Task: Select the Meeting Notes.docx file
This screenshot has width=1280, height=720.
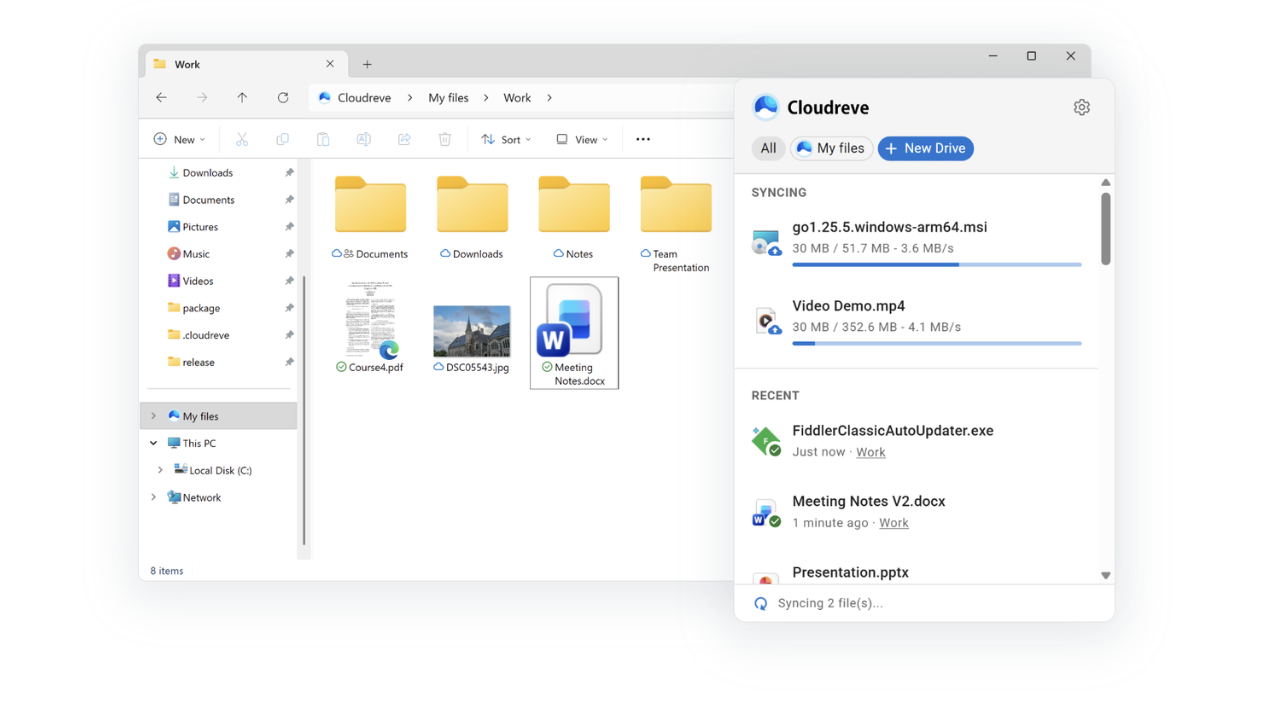Action: [574, 333]
